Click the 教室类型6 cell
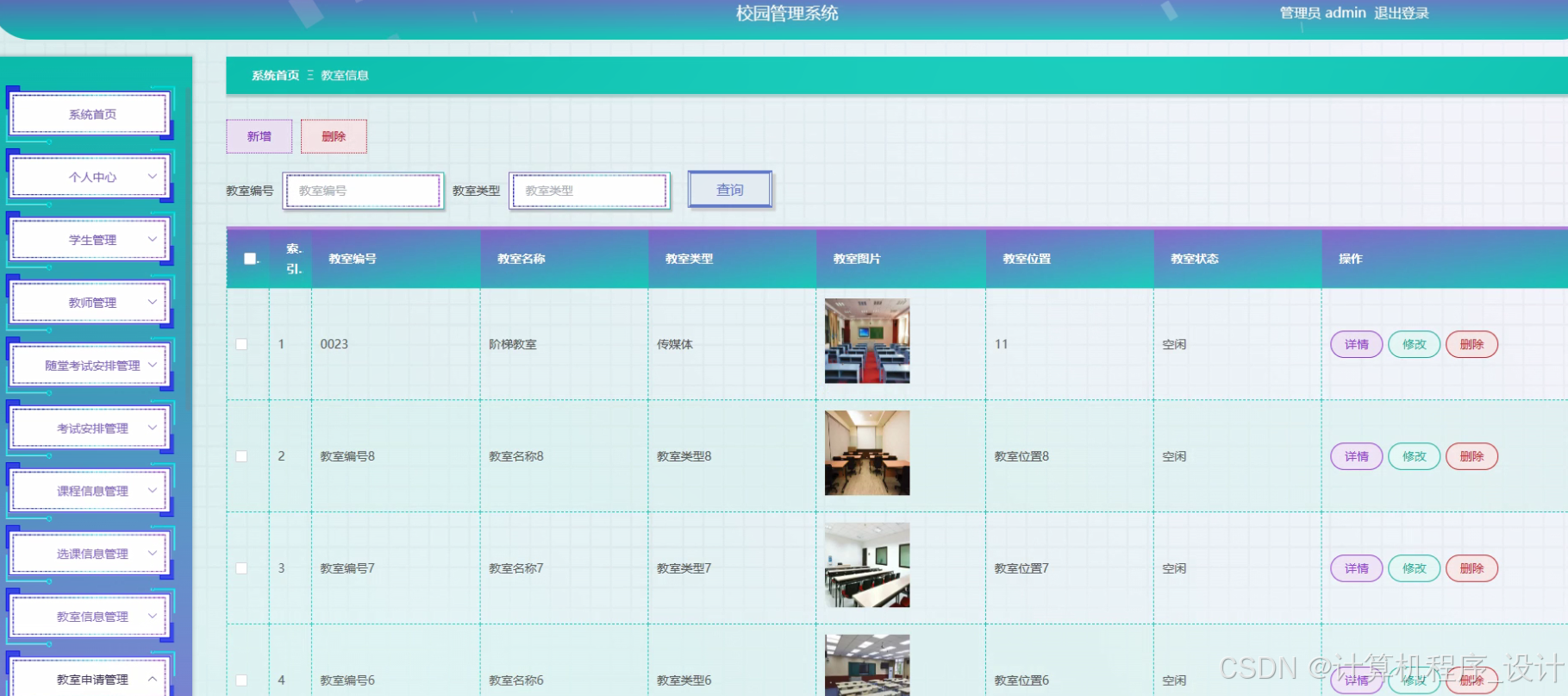 (684, 680)
